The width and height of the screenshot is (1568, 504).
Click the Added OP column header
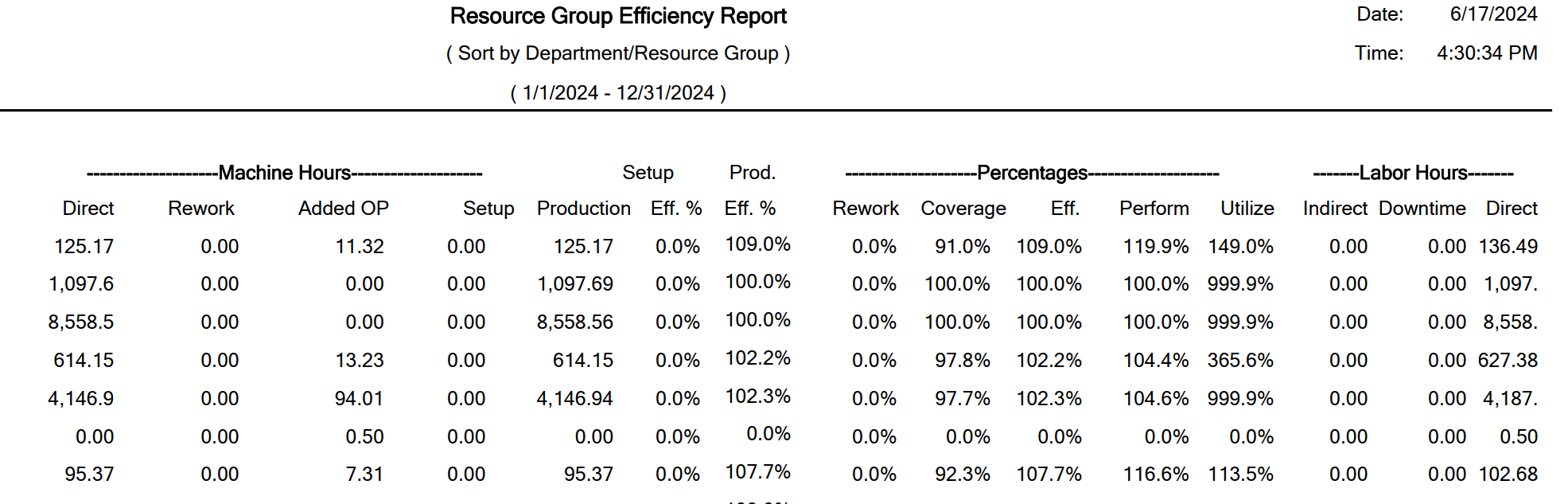343,209
